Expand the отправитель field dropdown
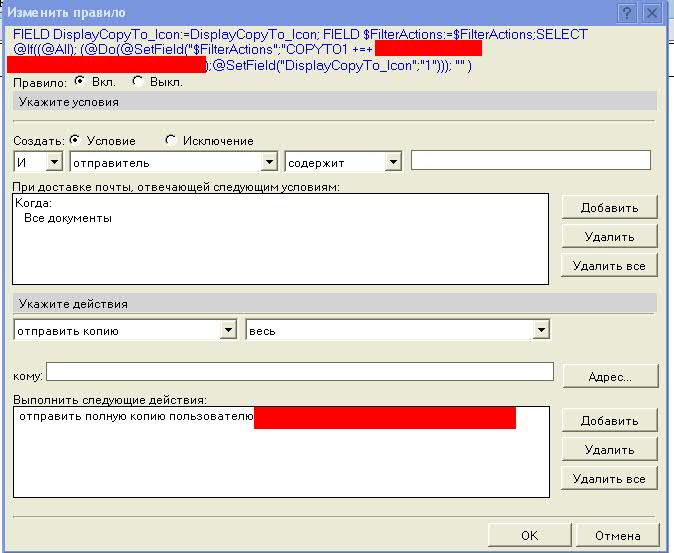 click(x=268, y=161)
